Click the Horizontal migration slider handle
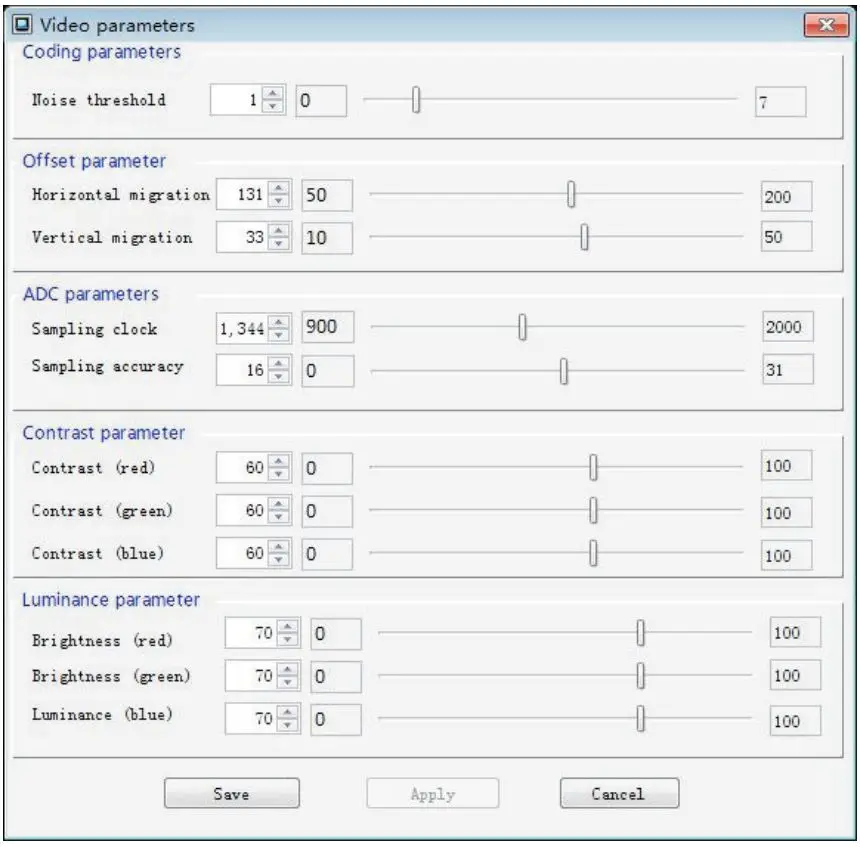The width and height of the screenshot is (860, 847). pos(570,192)
